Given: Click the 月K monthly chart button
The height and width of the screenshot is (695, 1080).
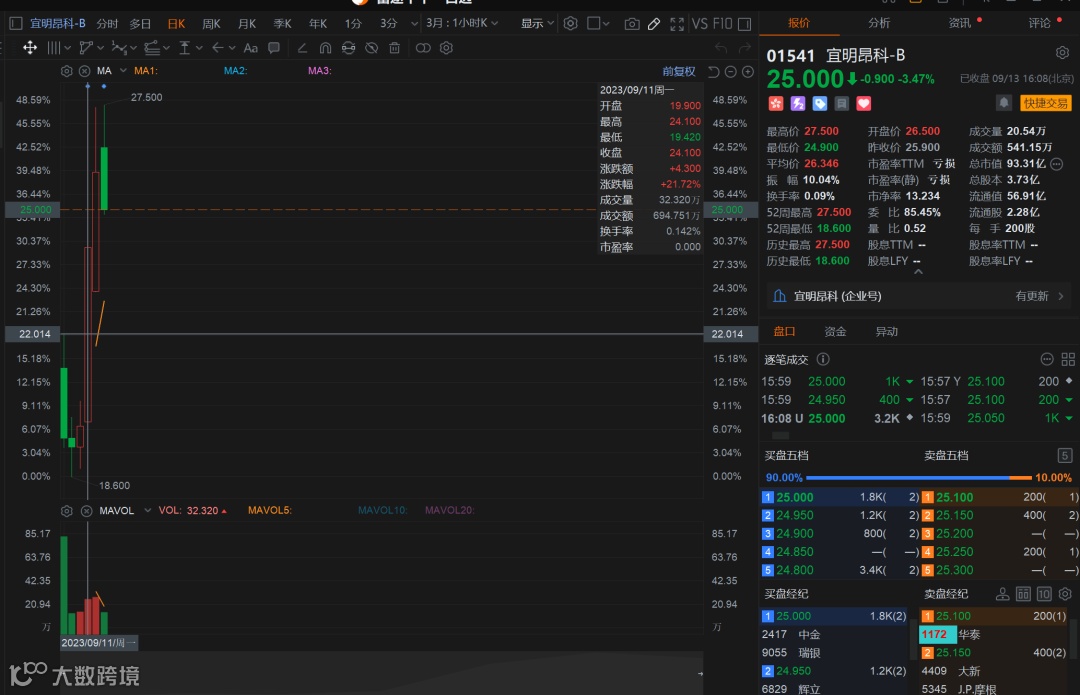Looking at the screenshot, I should coord(247,23).
